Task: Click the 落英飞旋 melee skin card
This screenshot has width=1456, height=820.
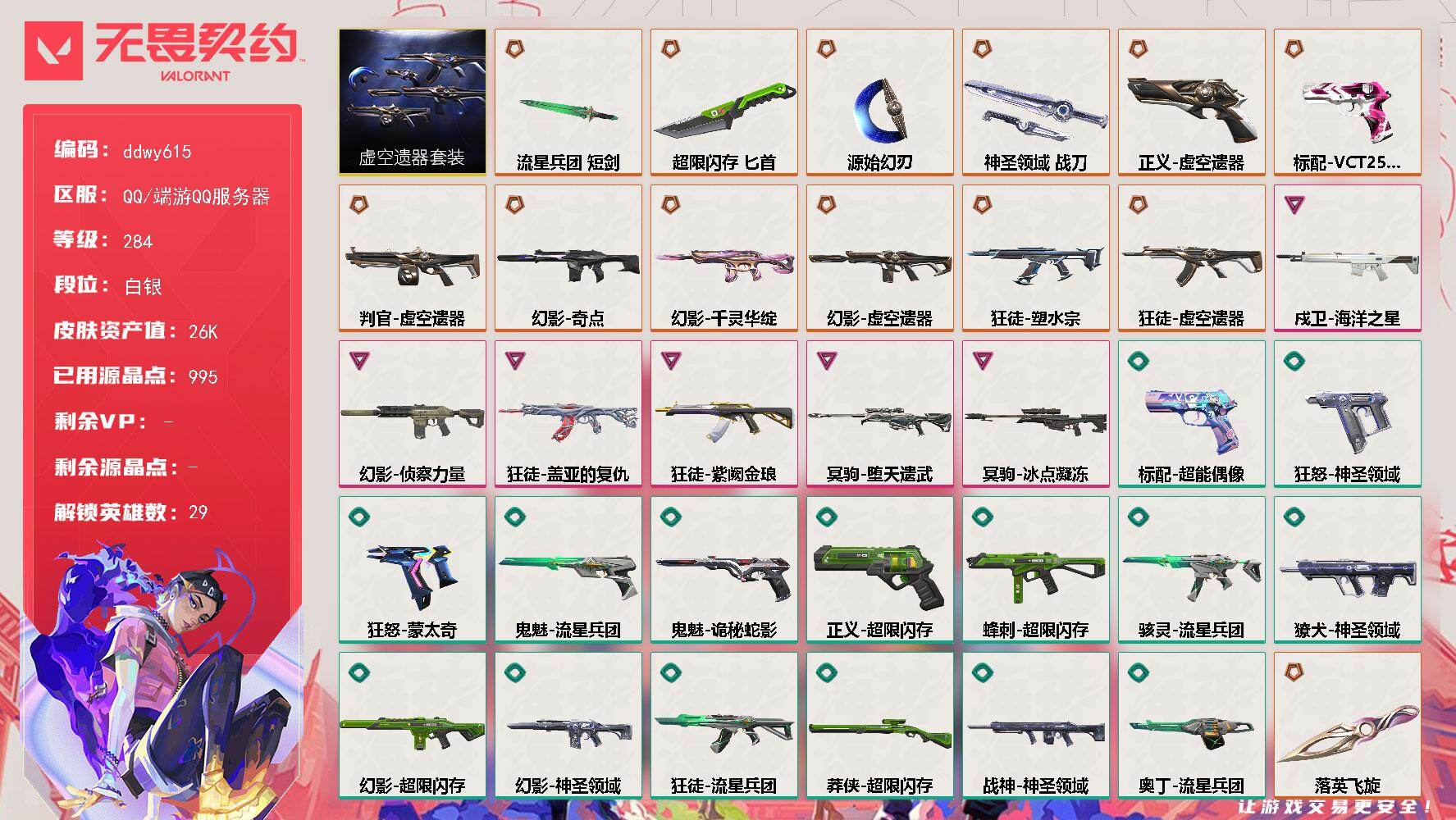Action: [1347, 726]
